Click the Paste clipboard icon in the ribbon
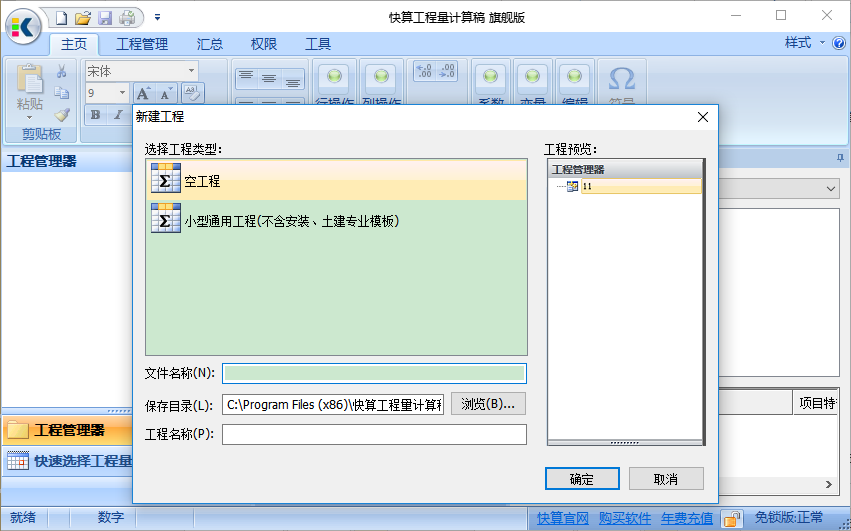 click(x=30, y=85)
